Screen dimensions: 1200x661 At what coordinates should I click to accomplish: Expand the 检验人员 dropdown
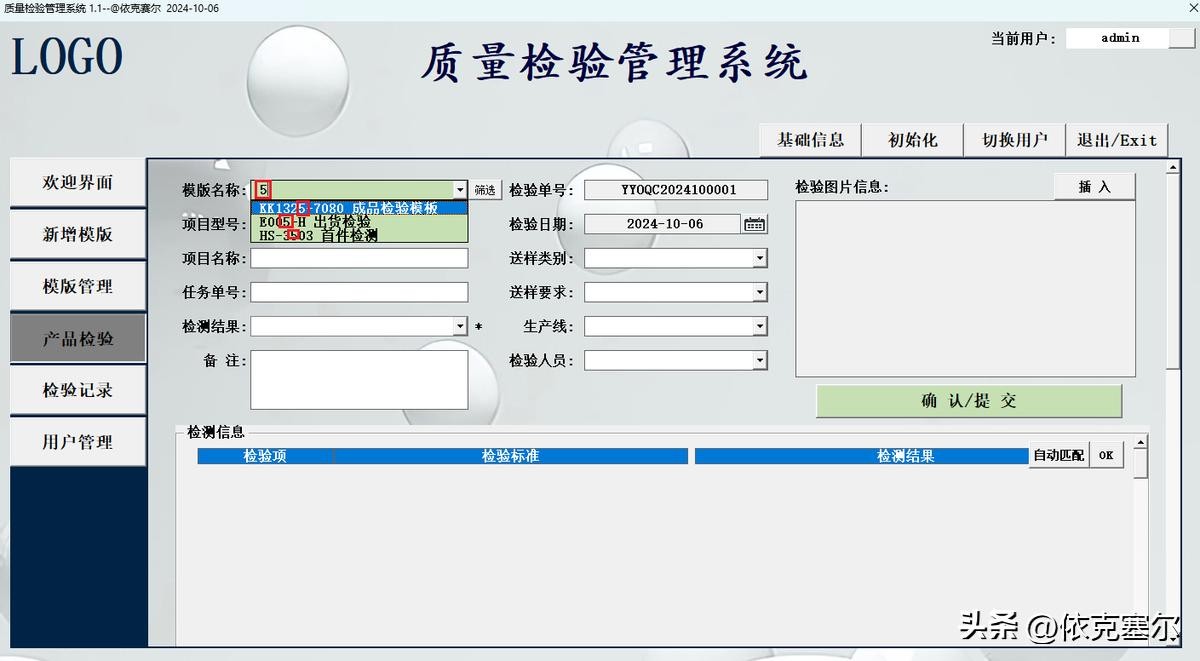(x=760, y=360)
